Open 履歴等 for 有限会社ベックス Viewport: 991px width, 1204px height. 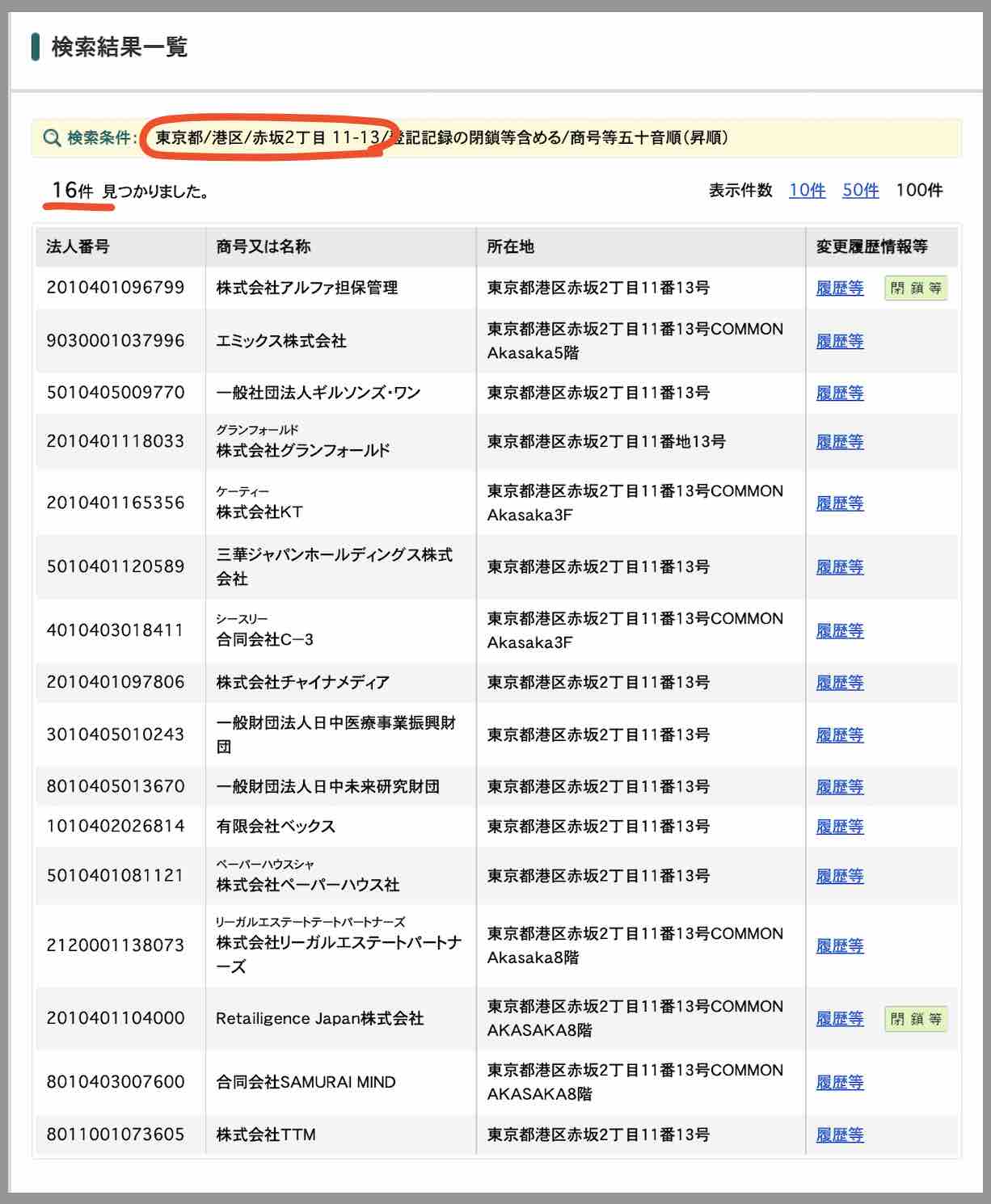(x=839, y=826)
